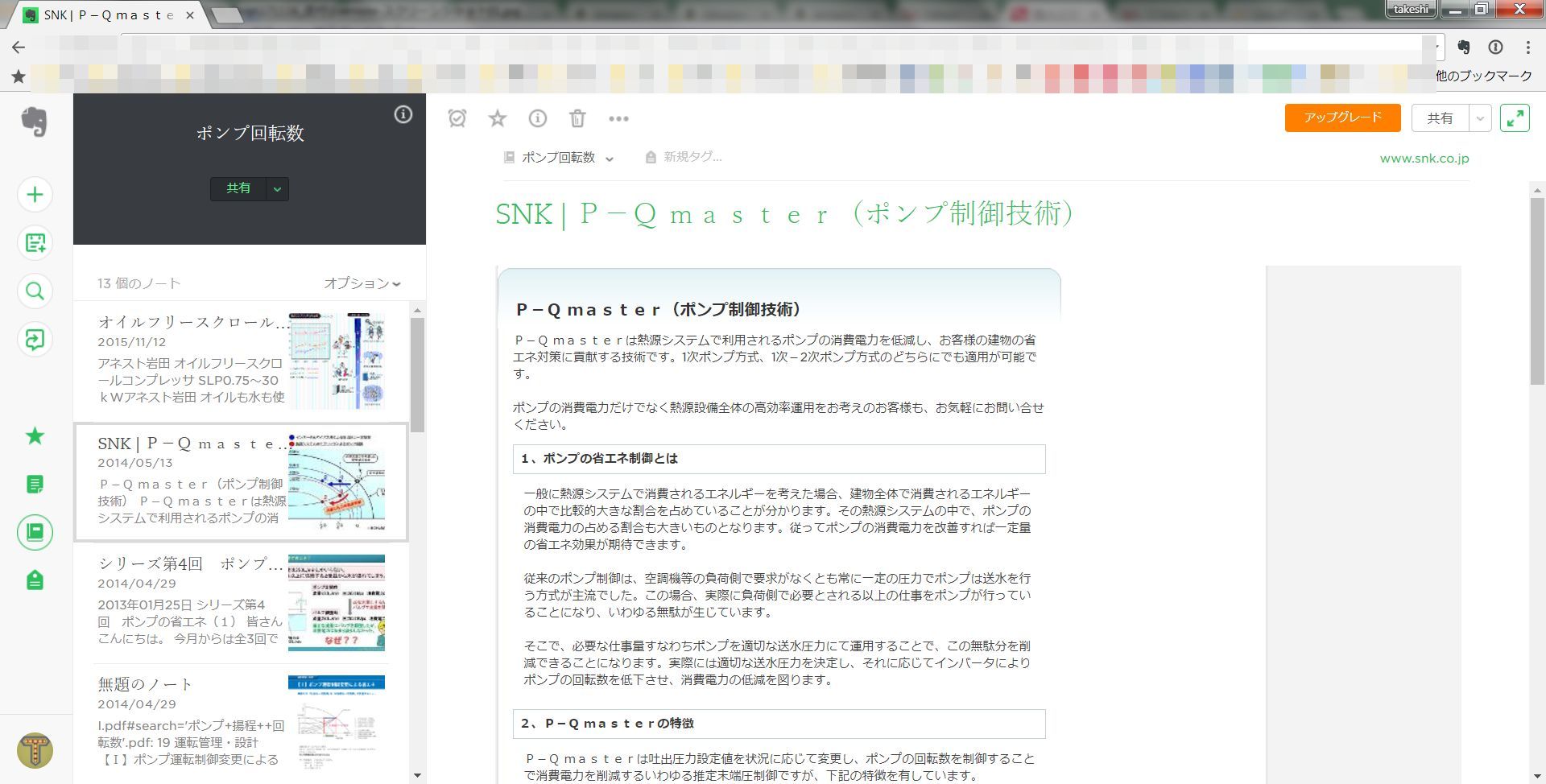The width and height of the screenshot is (1546, 784).
Task: Open Work Chat sidebar icon
Action: coord(35,339)
